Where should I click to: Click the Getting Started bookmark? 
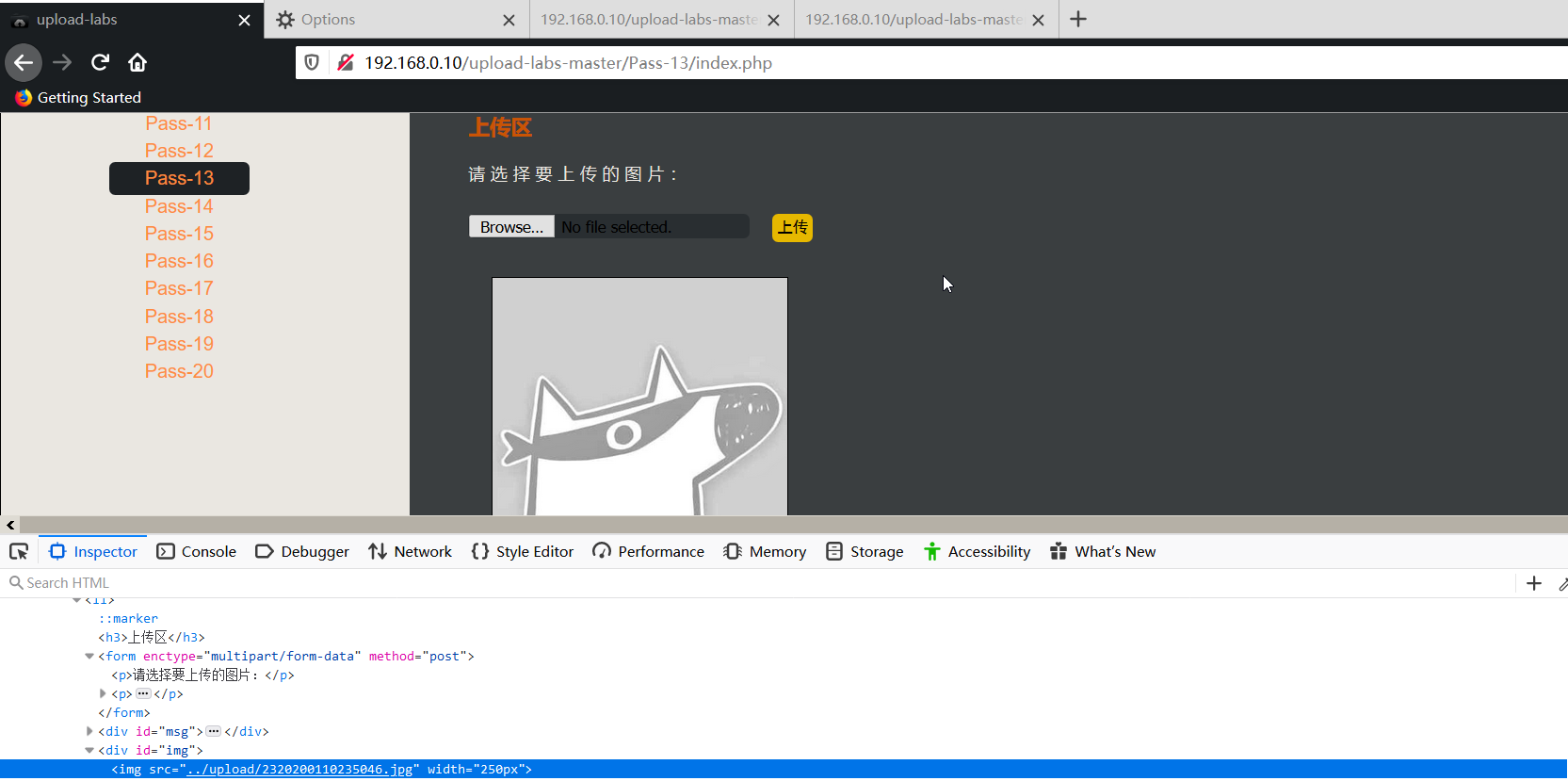click(78, 98)
